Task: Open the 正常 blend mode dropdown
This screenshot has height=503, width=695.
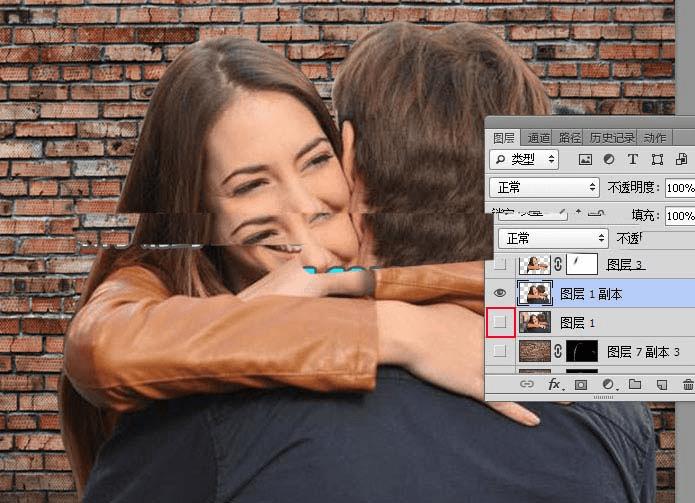Action: pos(544,187)
